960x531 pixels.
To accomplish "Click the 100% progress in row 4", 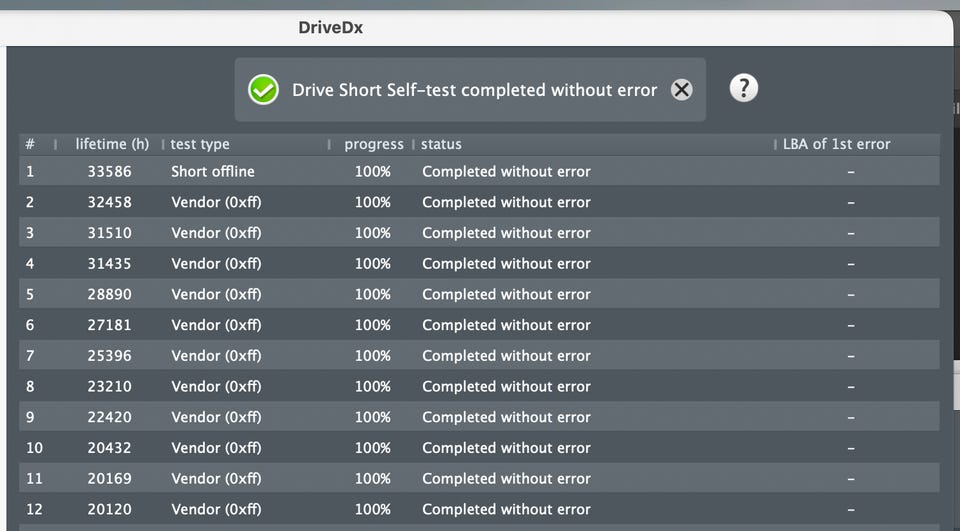I will 373,263.
